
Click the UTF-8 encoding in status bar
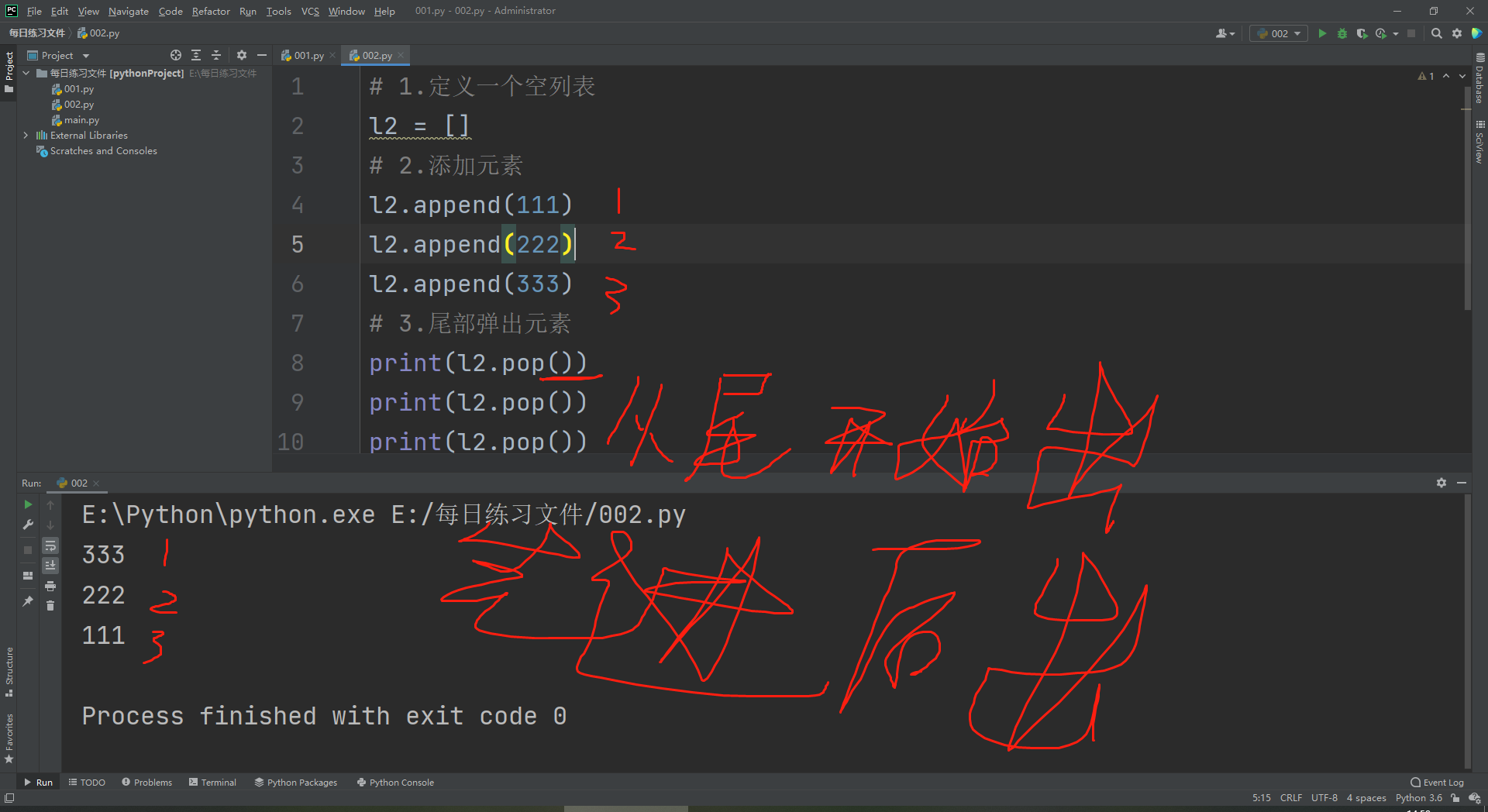1324,798
